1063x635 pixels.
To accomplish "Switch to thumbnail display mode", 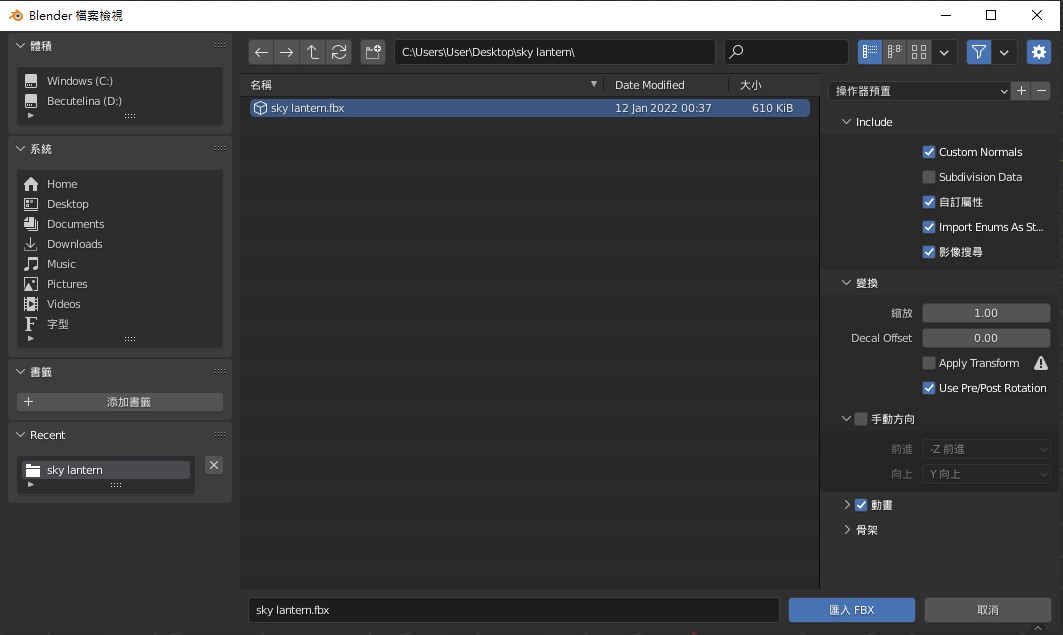I will 919,52.
